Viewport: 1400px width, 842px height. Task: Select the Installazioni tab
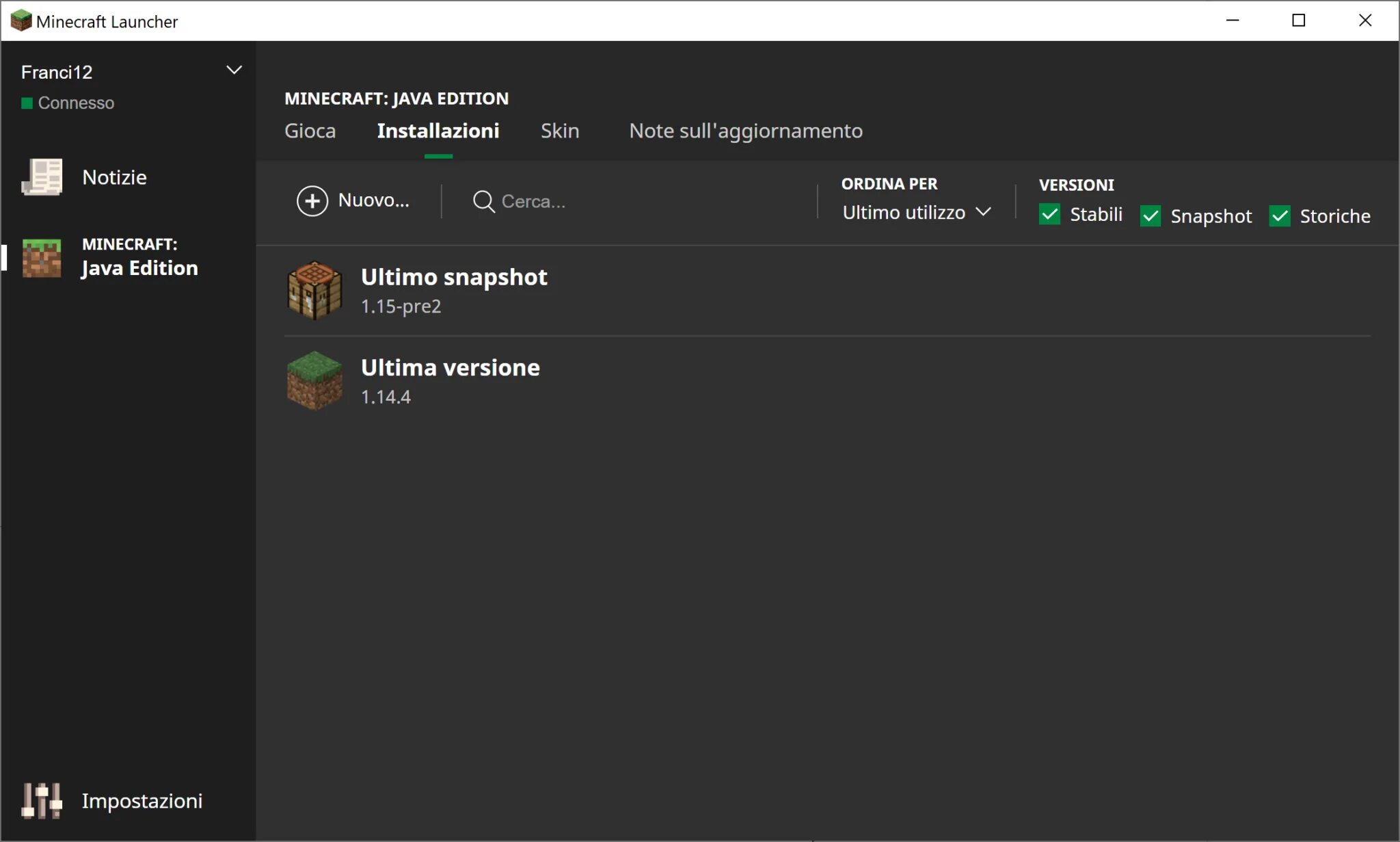(438, 131)
